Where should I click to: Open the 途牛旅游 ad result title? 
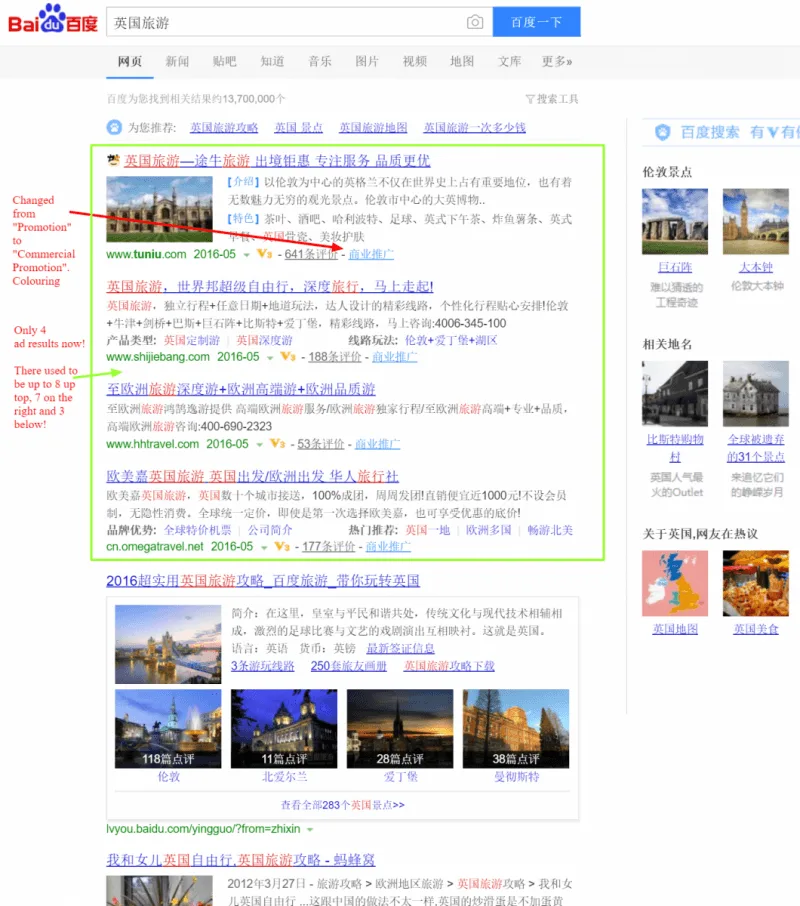[x=277, y=161]
